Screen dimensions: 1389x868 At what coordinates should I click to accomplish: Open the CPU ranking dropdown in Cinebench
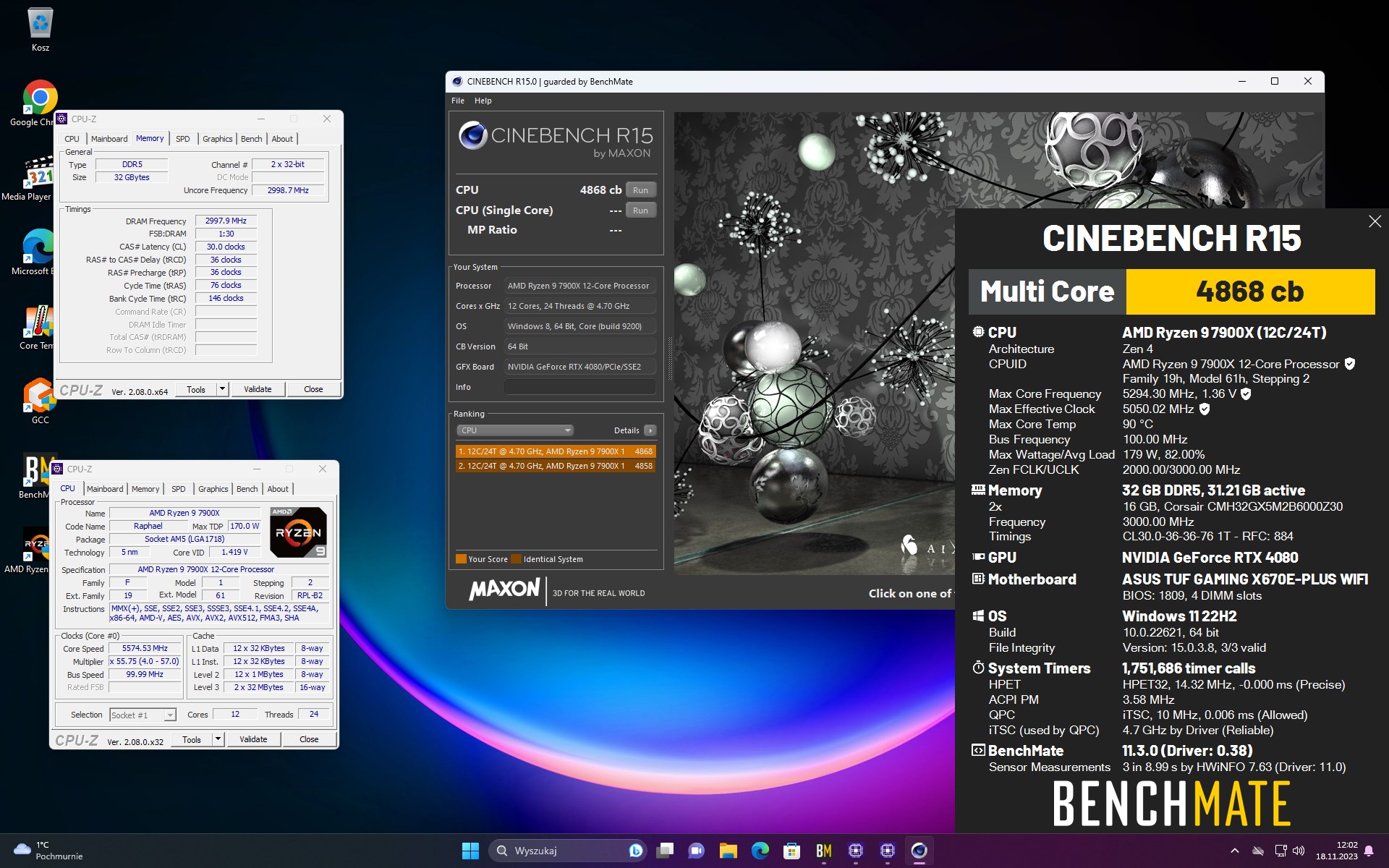(x=514, y=430)
